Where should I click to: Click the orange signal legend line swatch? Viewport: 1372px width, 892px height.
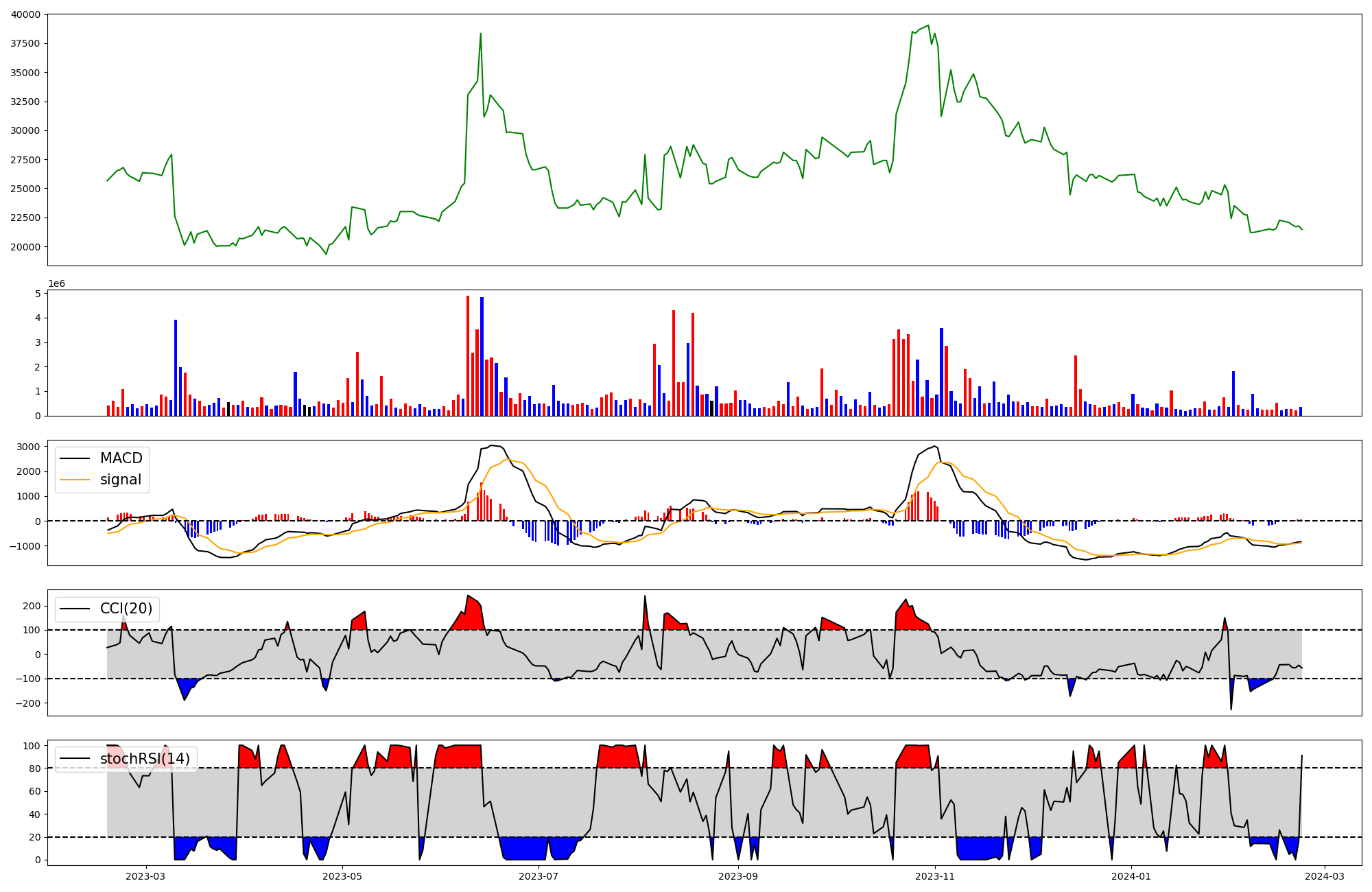coord(74,480)
